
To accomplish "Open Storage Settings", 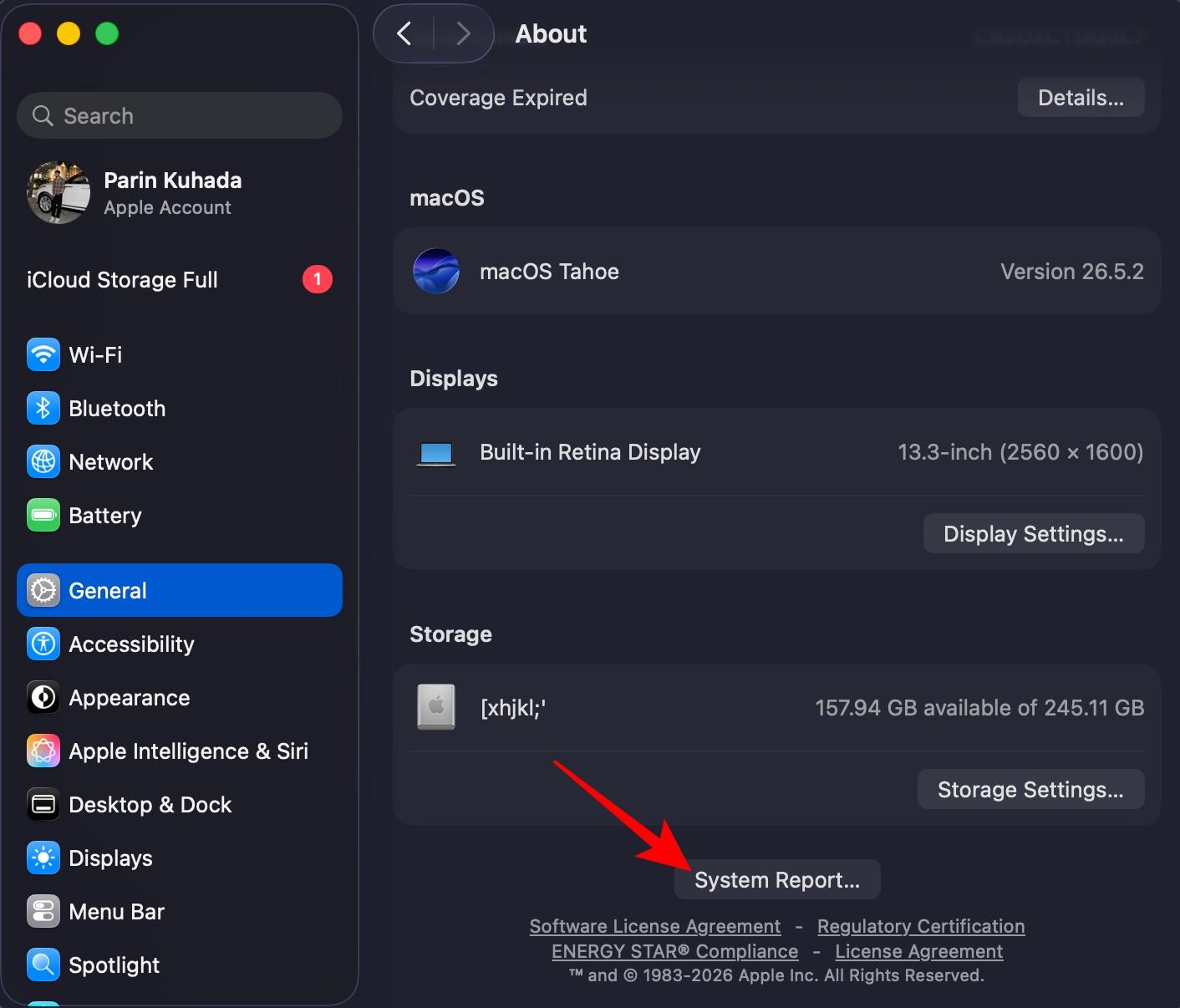I will pos(1030,789).
